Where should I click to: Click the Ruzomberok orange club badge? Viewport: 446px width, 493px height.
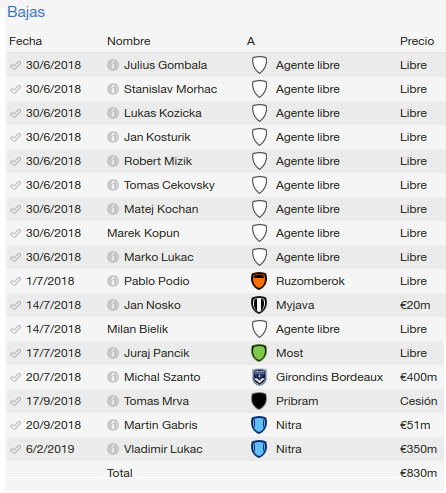click(x=259, y=281)
